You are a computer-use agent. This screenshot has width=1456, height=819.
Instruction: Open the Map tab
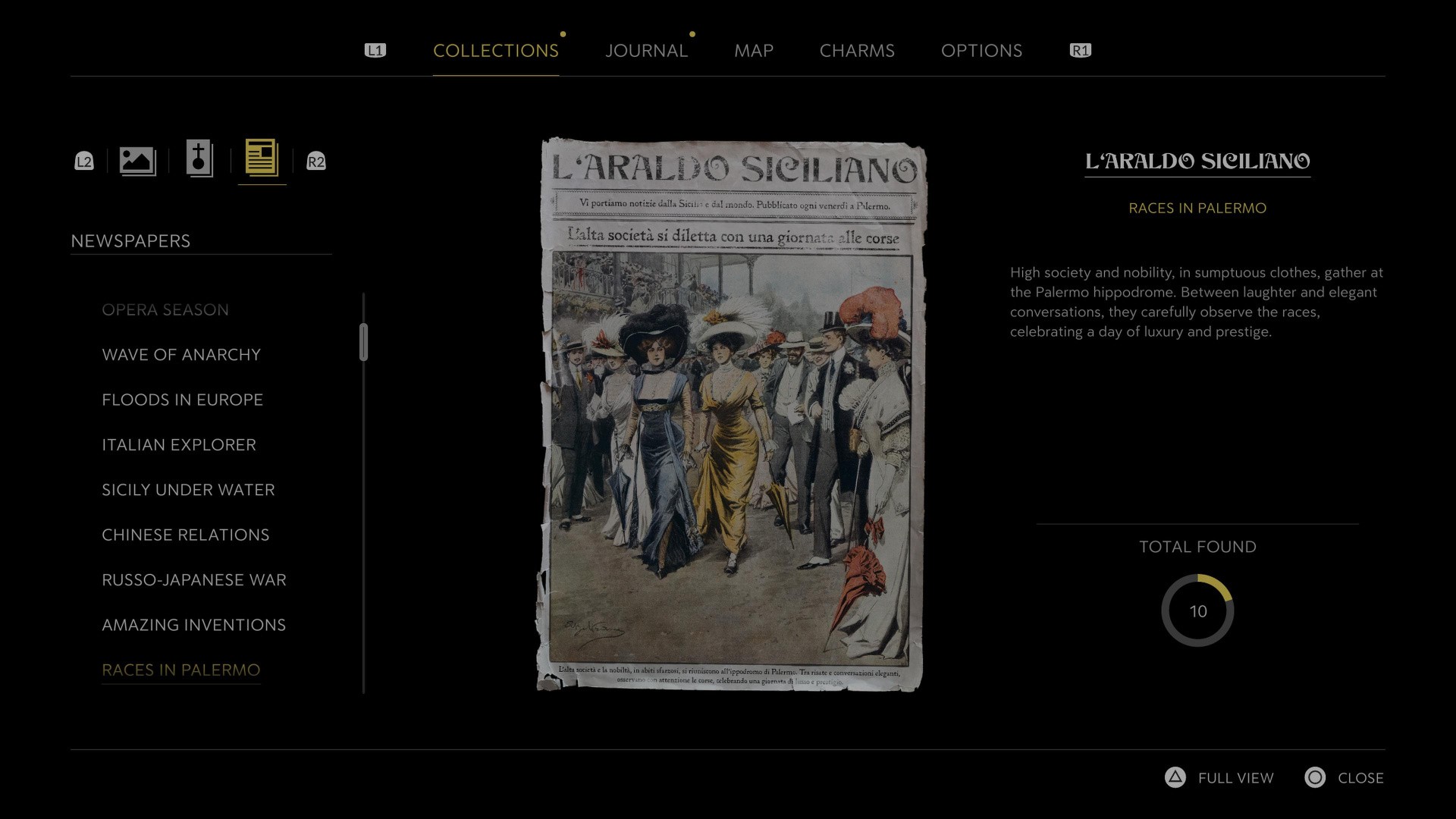pyautogui.click(x=753, y=51)
